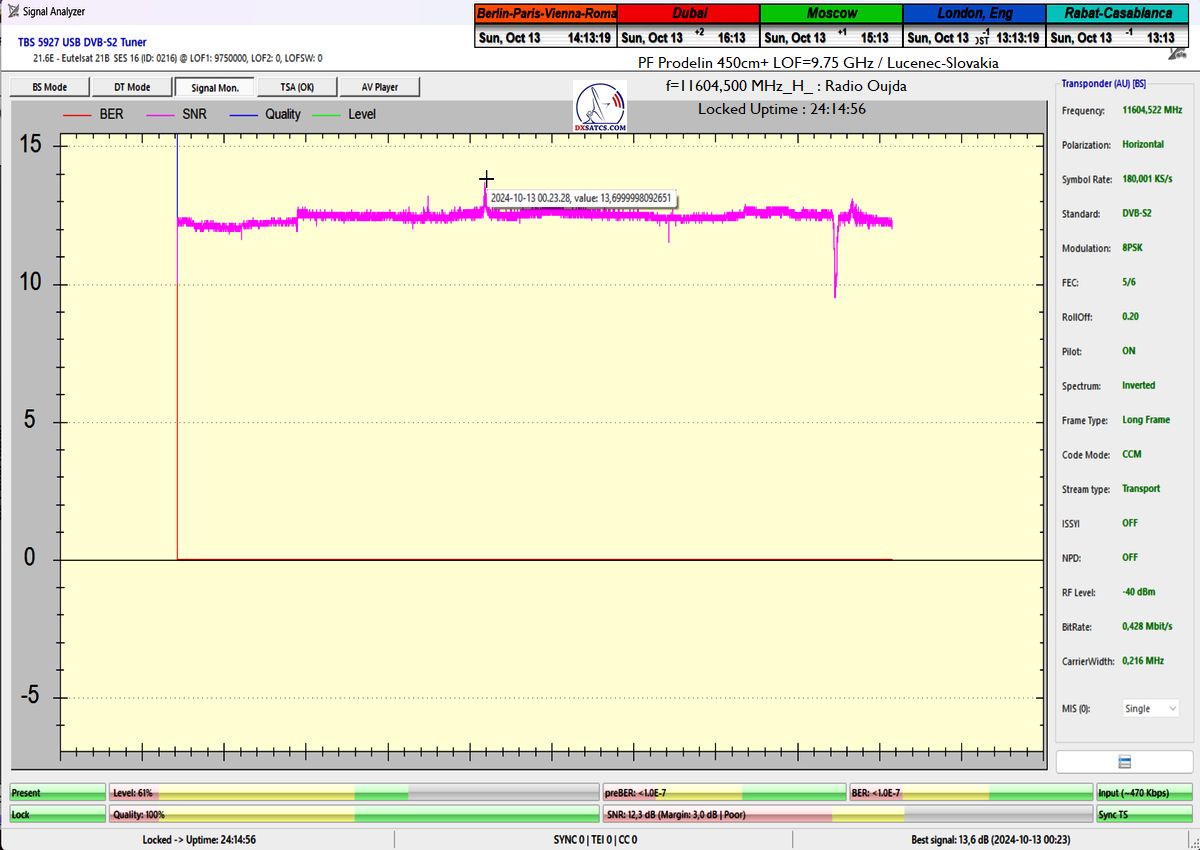
Task: Click the Quality 100% meter bar
Action: coord(354,815)
